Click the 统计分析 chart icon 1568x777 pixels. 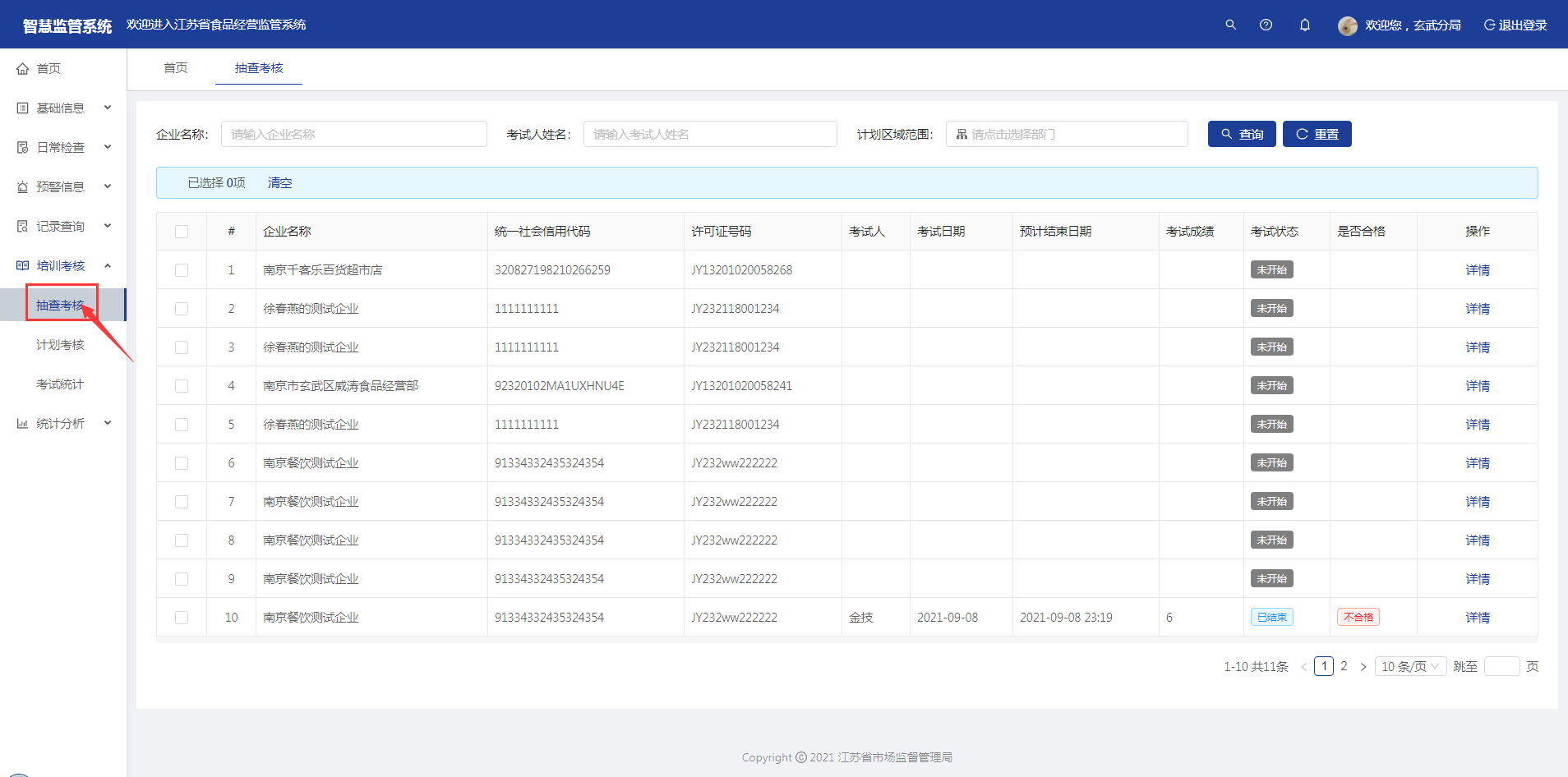(x=23, y=424)
